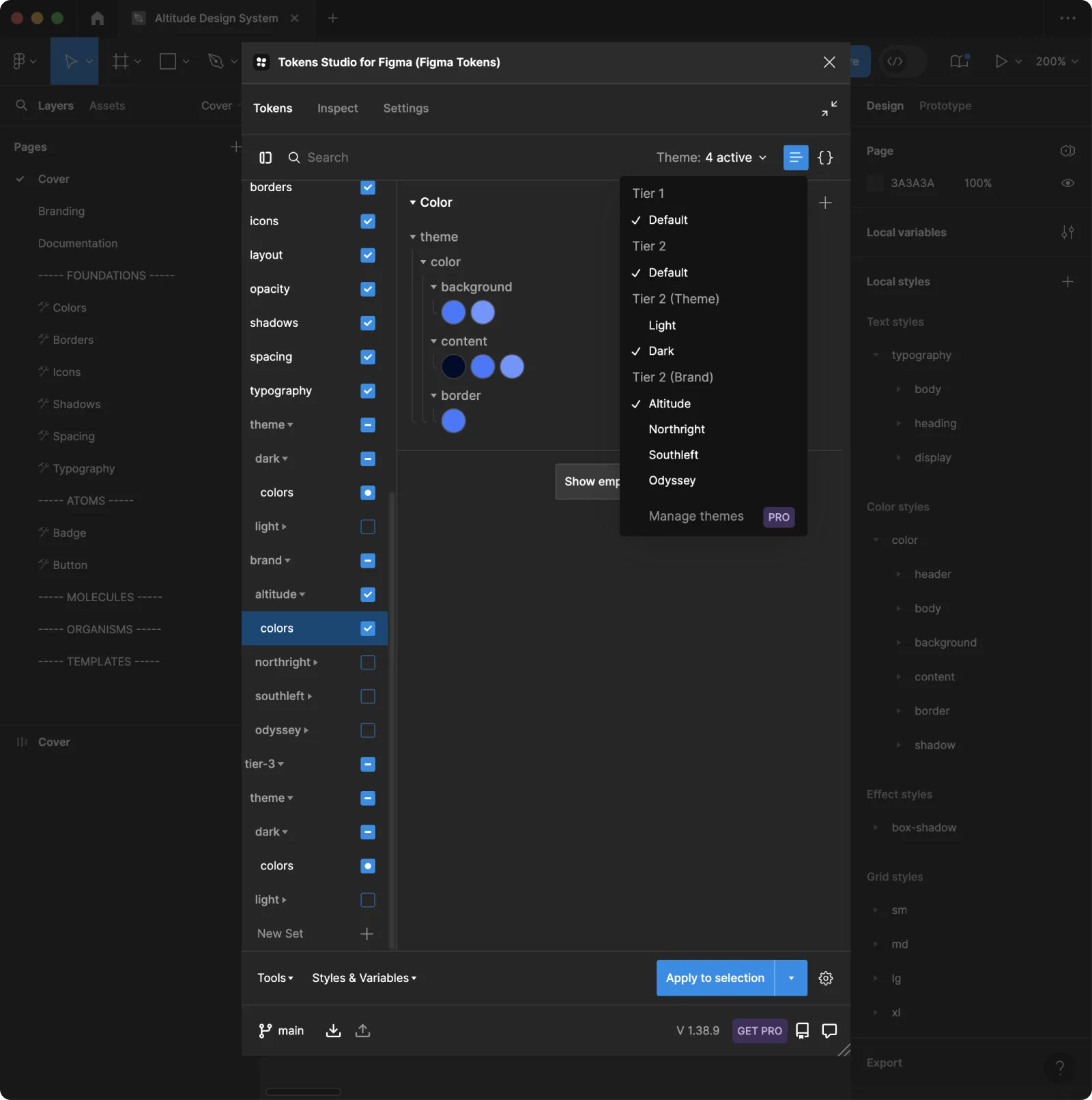Image resolution: width=1092 pixels, height=1100 pixels.
Task: Toggle the shadows token set checkbox
Action: tap(368, 323)
